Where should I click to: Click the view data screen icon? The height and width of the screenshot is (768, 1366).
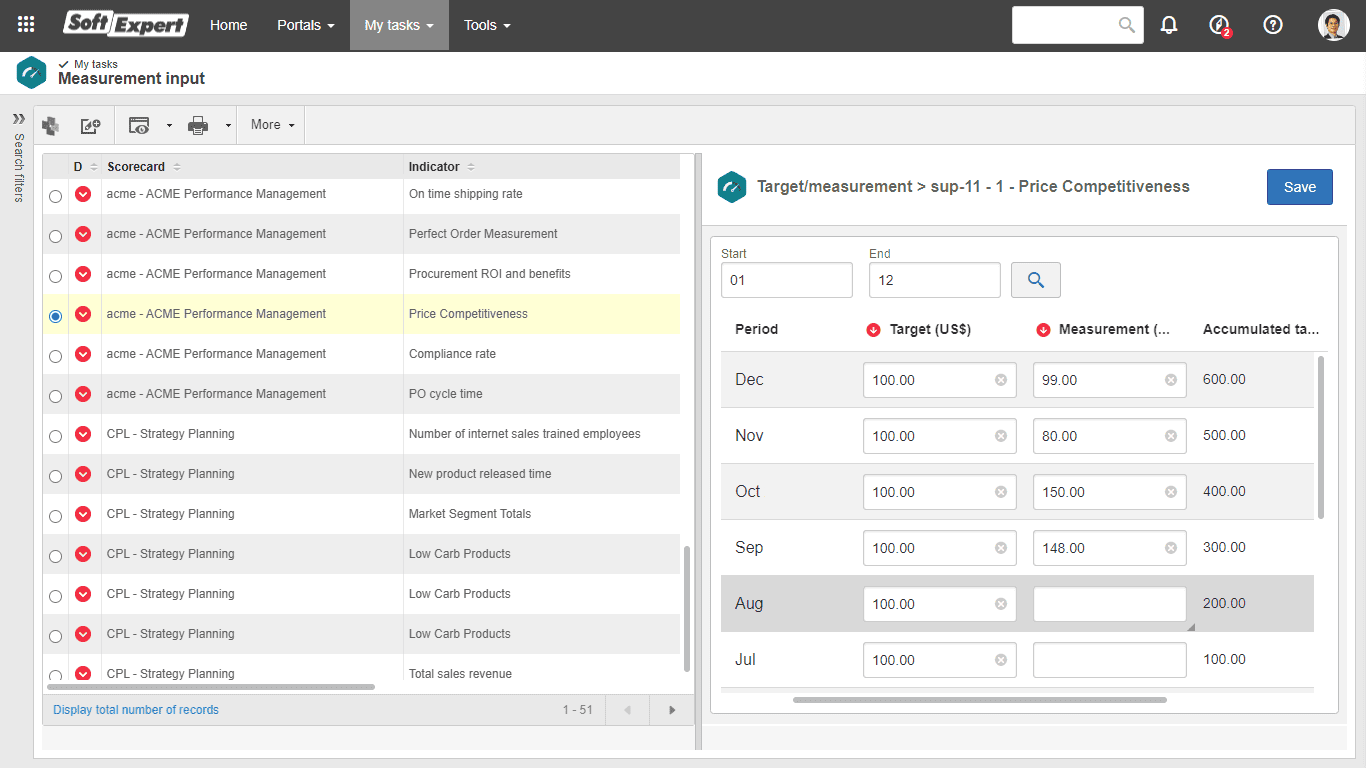click(x=139, y=125)
